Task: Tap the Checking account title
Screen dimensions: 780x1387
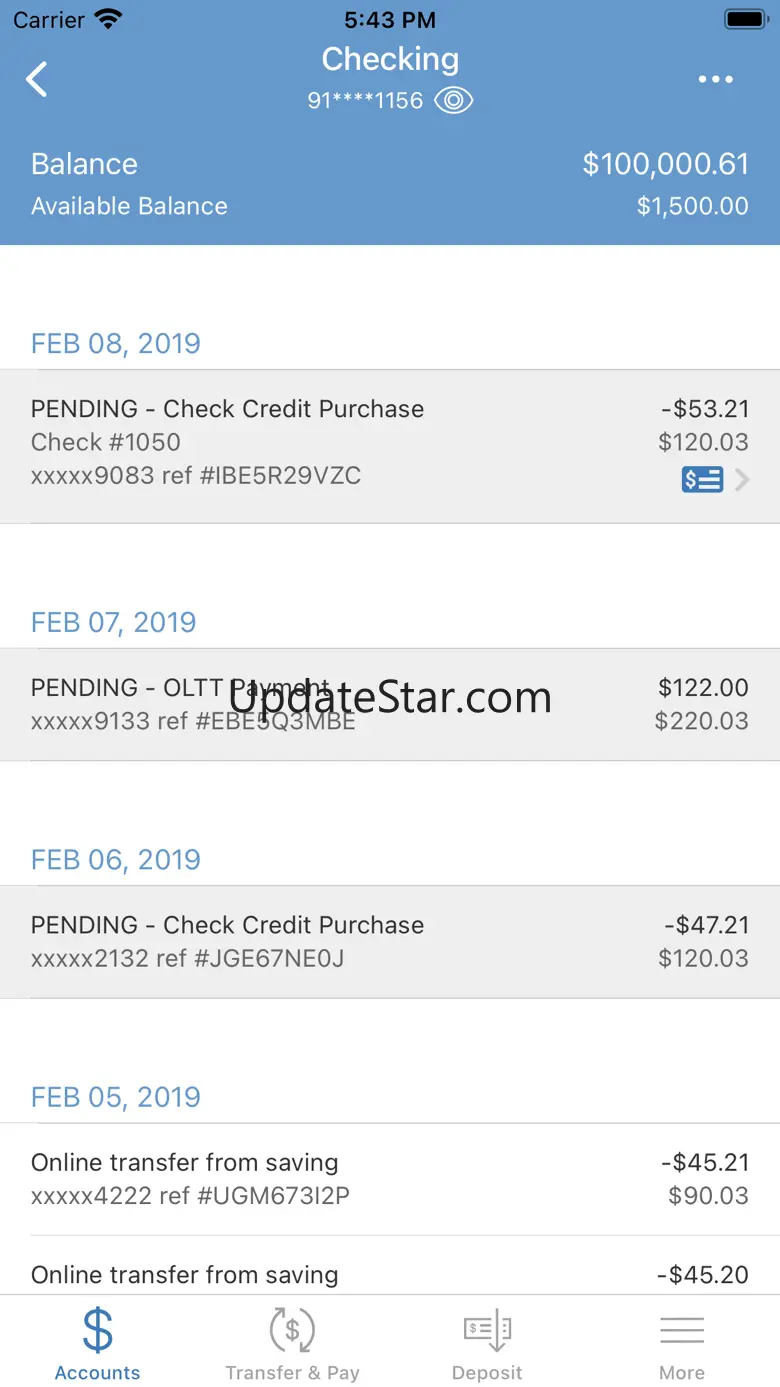Action: pyautogui.click(x=390, y=59)
